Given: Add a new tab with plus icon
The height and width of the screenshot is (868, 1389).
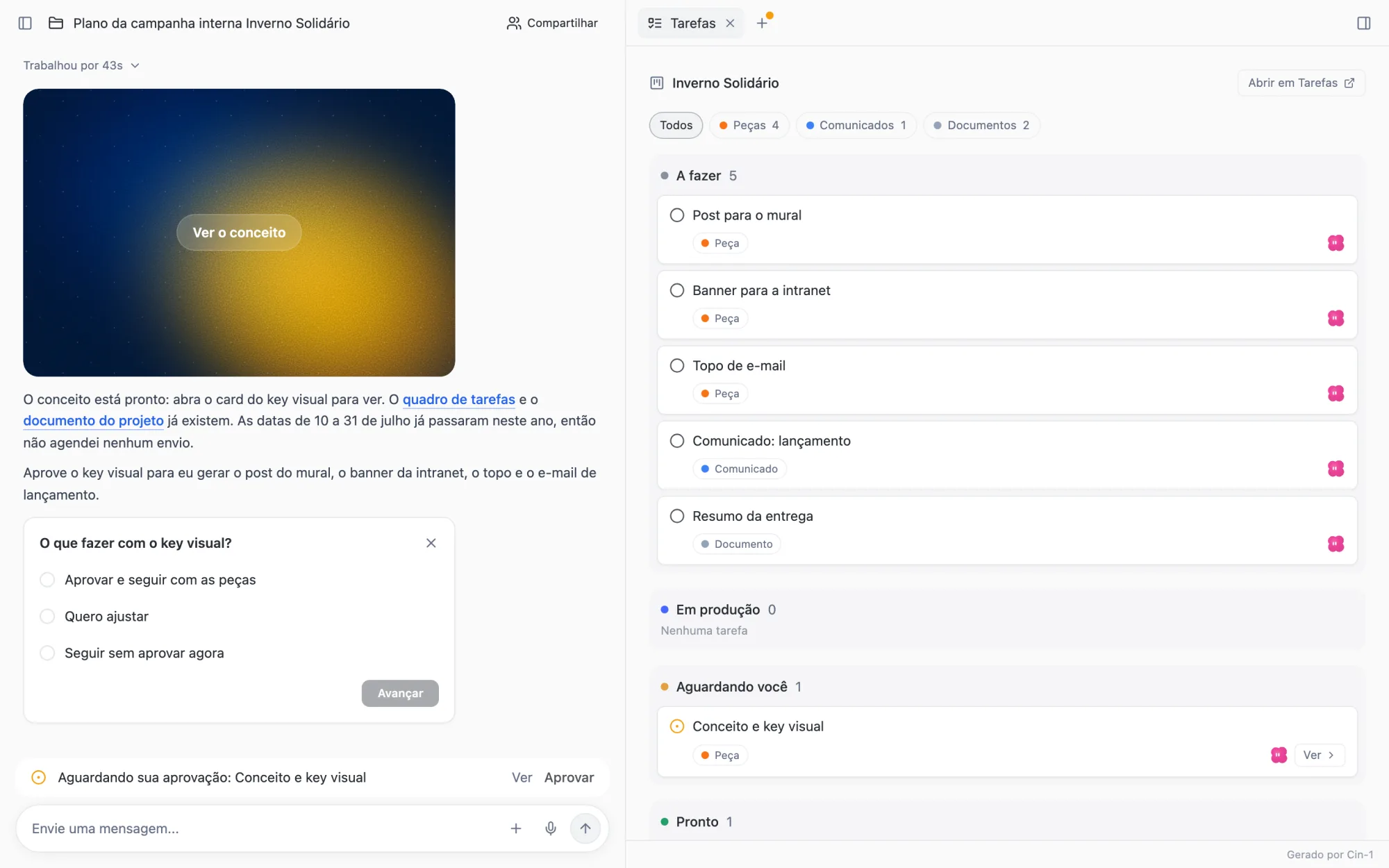Looking at the screenshot, I should 762,23.
